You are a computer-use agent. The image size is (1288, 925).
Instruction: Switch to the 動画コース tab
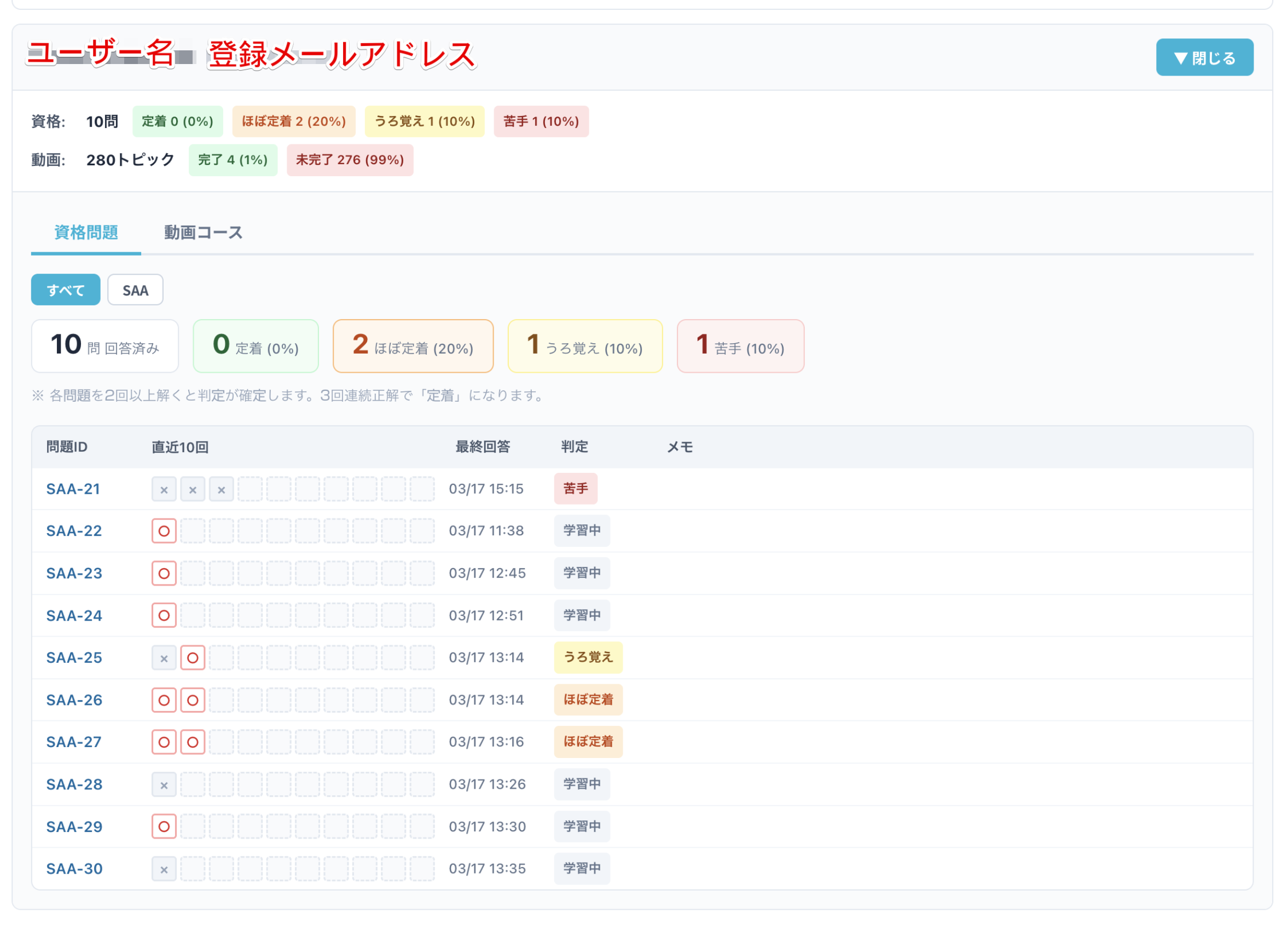click(x=203, y=232)
